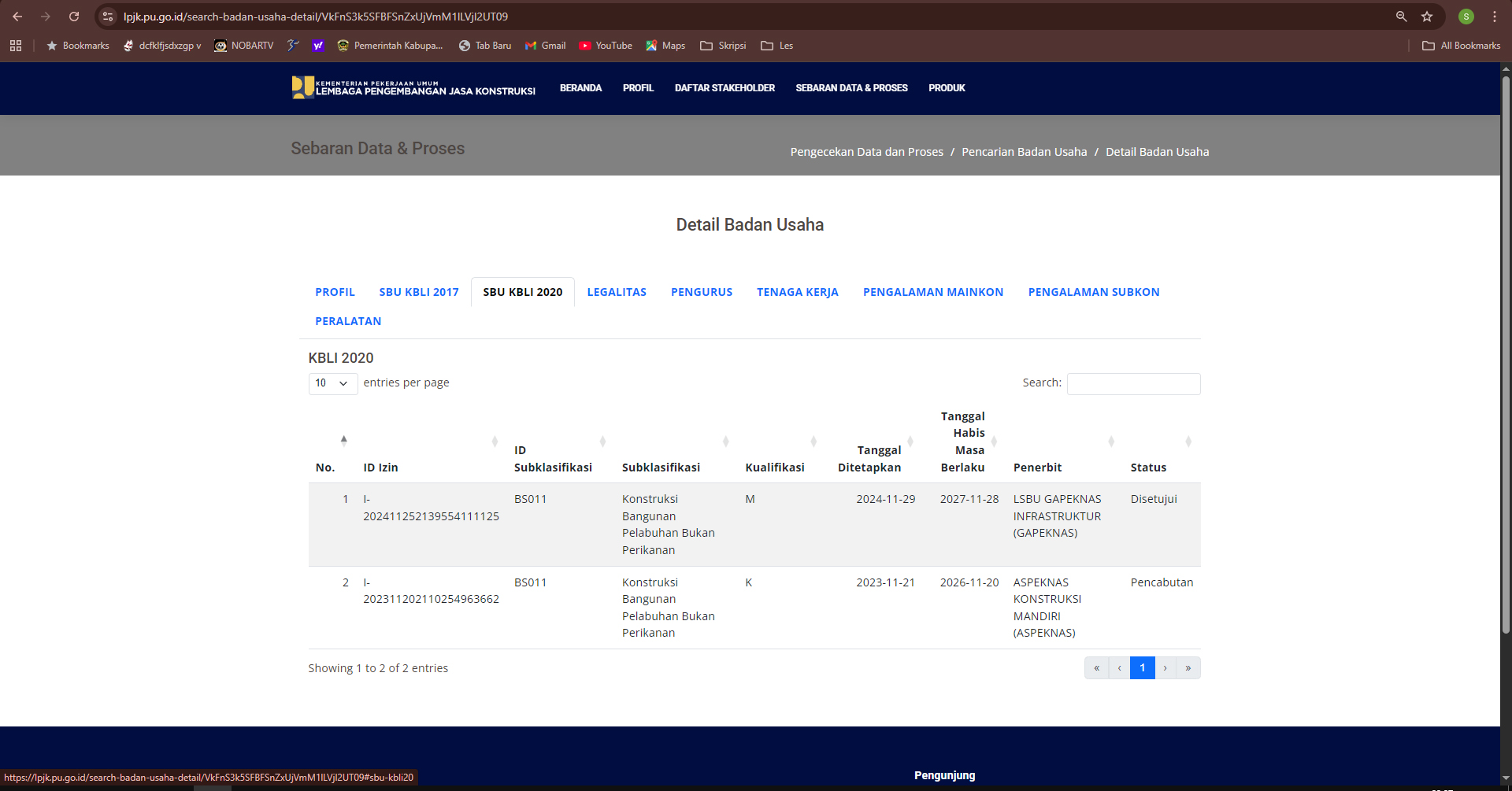Expand the entries per page dropdown
Image resolution: width=1512 pixels, height=791 pixels.
click(x=332, y=383)
